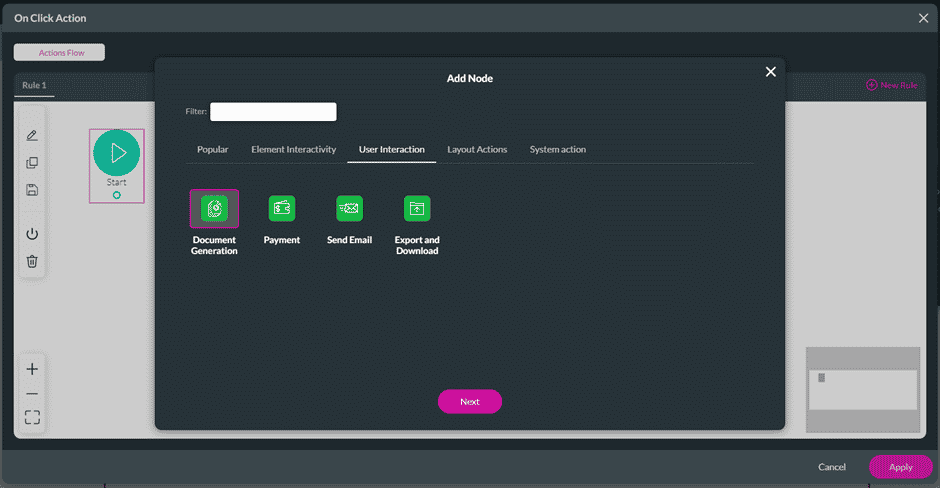
Task: Click the edit pencil icon in sidebar
Action: coord(32,135)
